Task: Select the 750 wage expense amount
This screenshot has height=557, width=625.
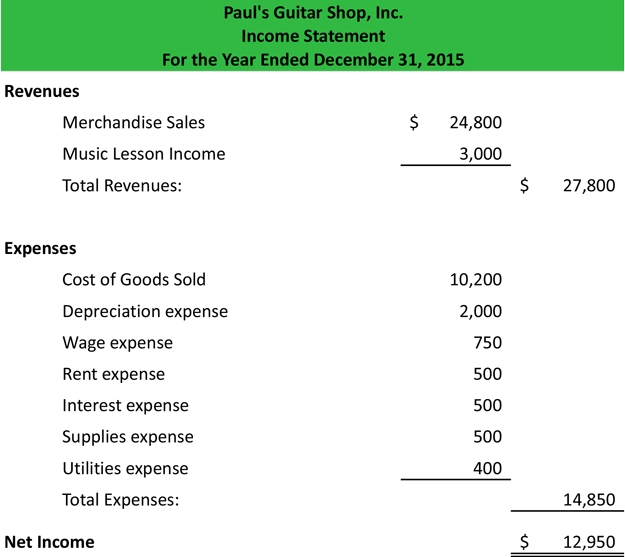Action: (487, 343)
